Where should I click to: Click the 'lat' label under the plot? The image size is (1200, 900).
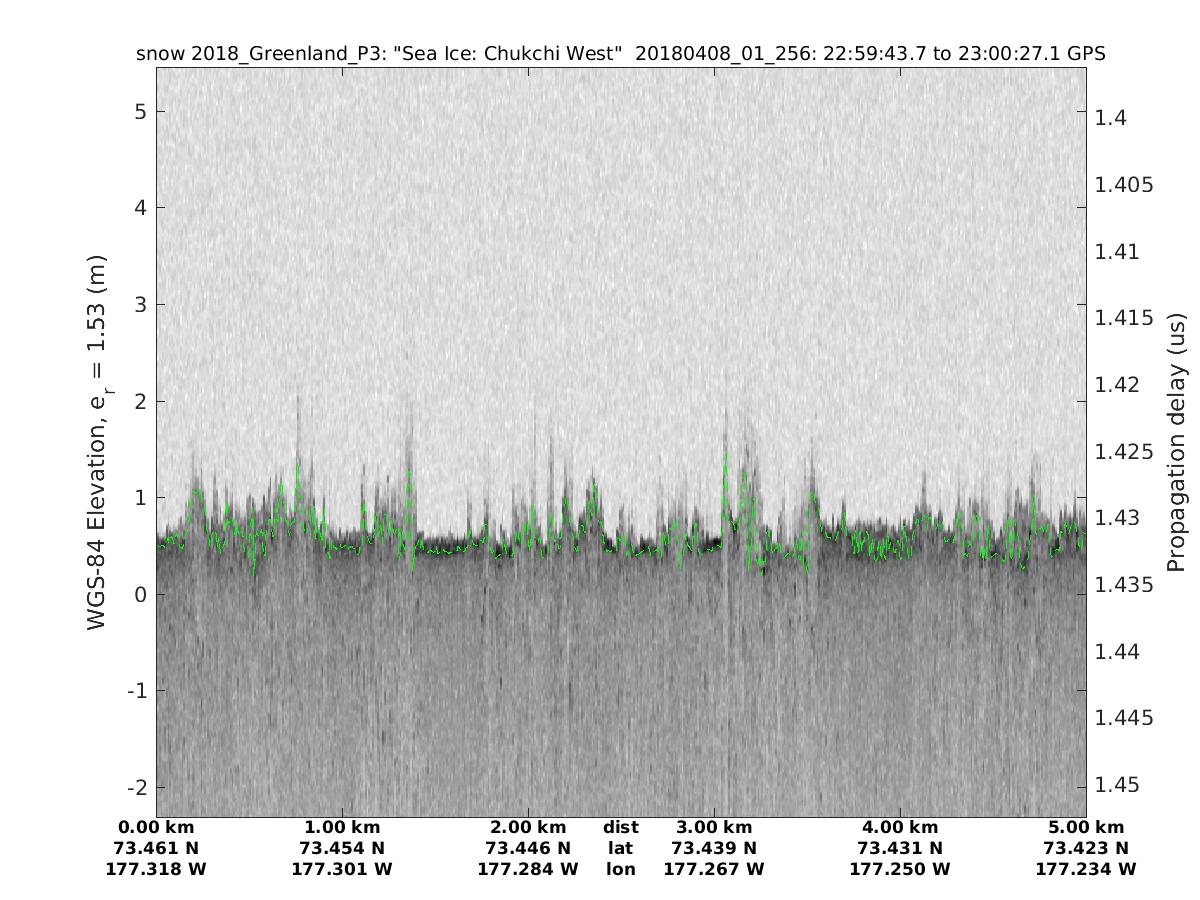click(620, 848)
